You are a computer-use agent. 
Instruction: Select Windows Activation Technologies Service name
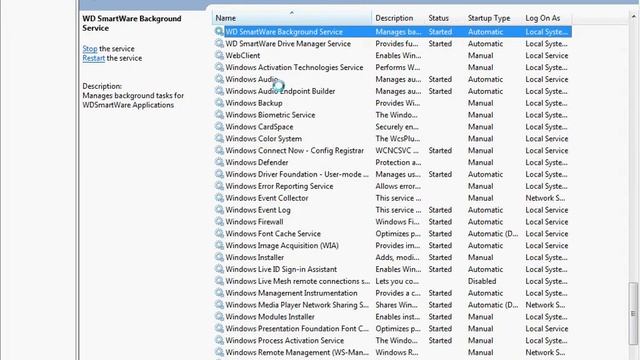pos(294,67)
